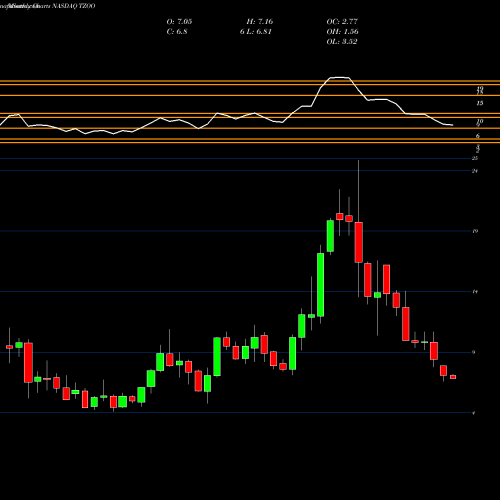Click the 14 price axis label
500x500 pixels.
pos(475,292)
